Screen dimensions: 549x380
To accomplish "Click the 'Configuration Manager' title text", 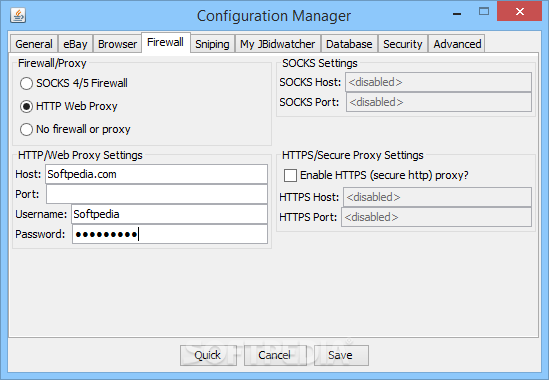I will click(274, 16).
